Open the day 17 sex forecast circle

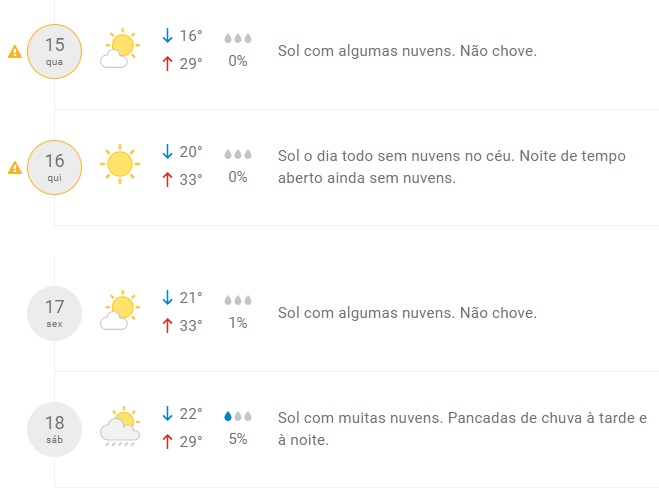[x=54, y=313]
